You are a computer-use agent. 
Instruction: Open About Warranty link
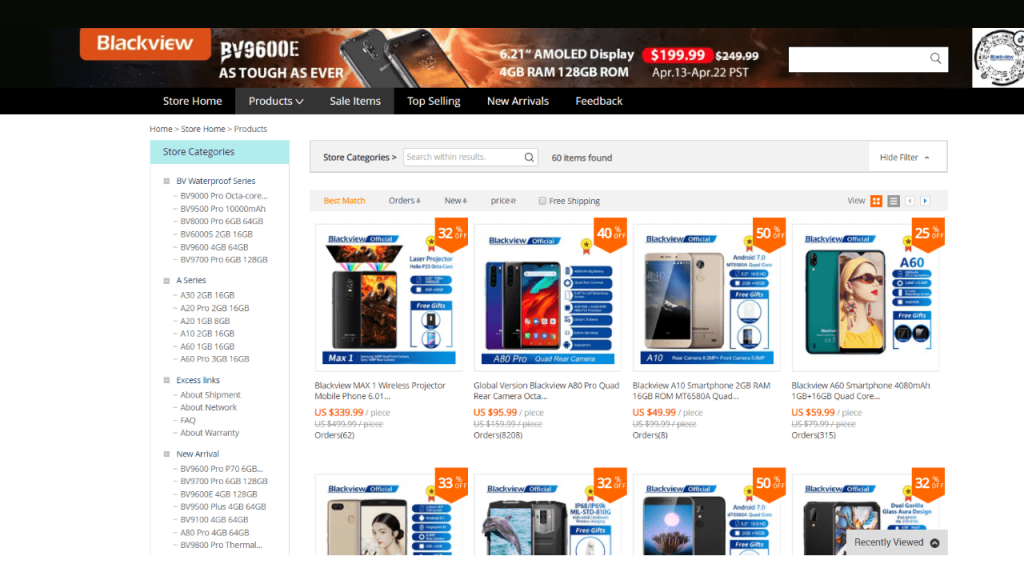210,433
